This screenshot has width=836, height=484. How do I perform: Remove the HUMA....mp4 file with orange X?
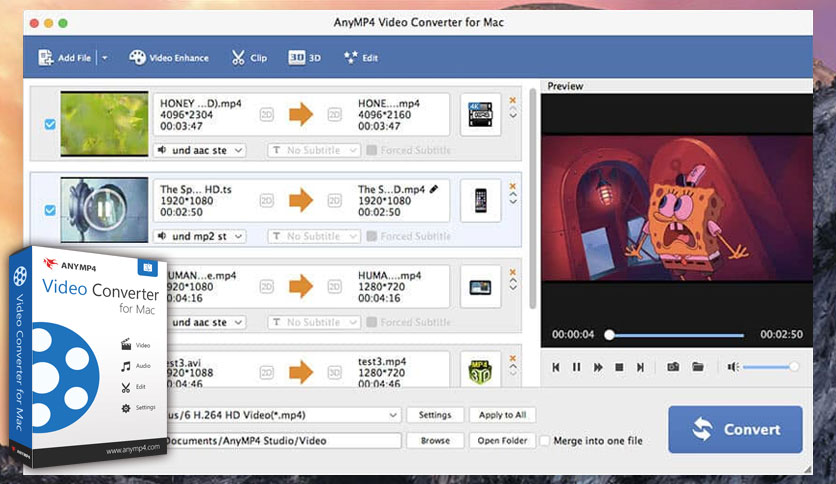(512, 272)
